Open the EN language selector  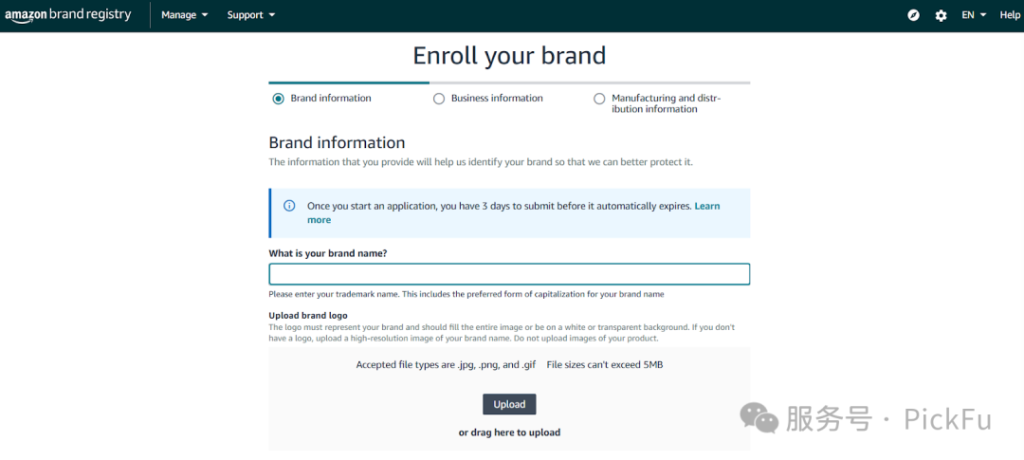974,15
